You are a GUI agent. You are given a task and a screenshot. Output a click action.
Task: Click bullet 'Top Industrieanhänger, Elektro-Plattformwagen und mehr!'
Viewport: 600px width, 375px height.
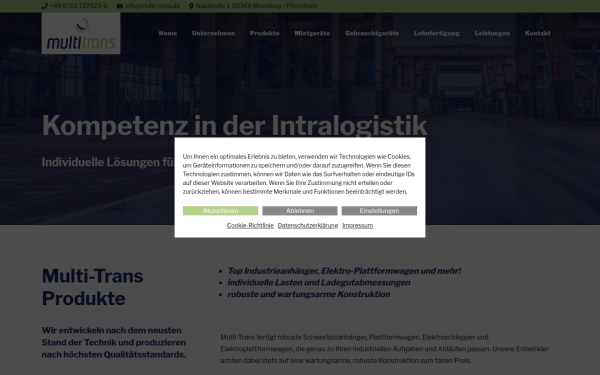tap(344, 271)
